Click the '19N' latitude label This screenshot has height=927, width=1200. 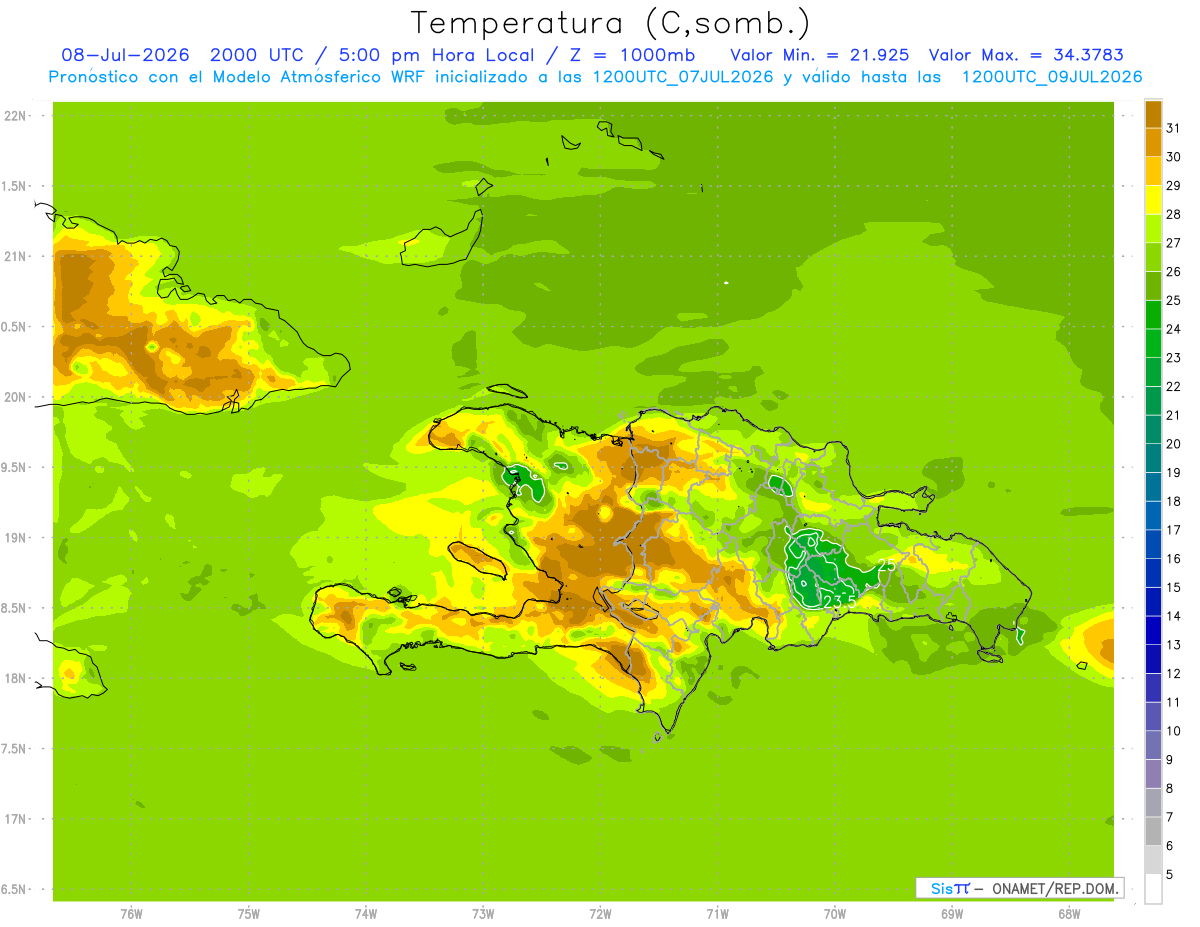[x=16, y=538]
